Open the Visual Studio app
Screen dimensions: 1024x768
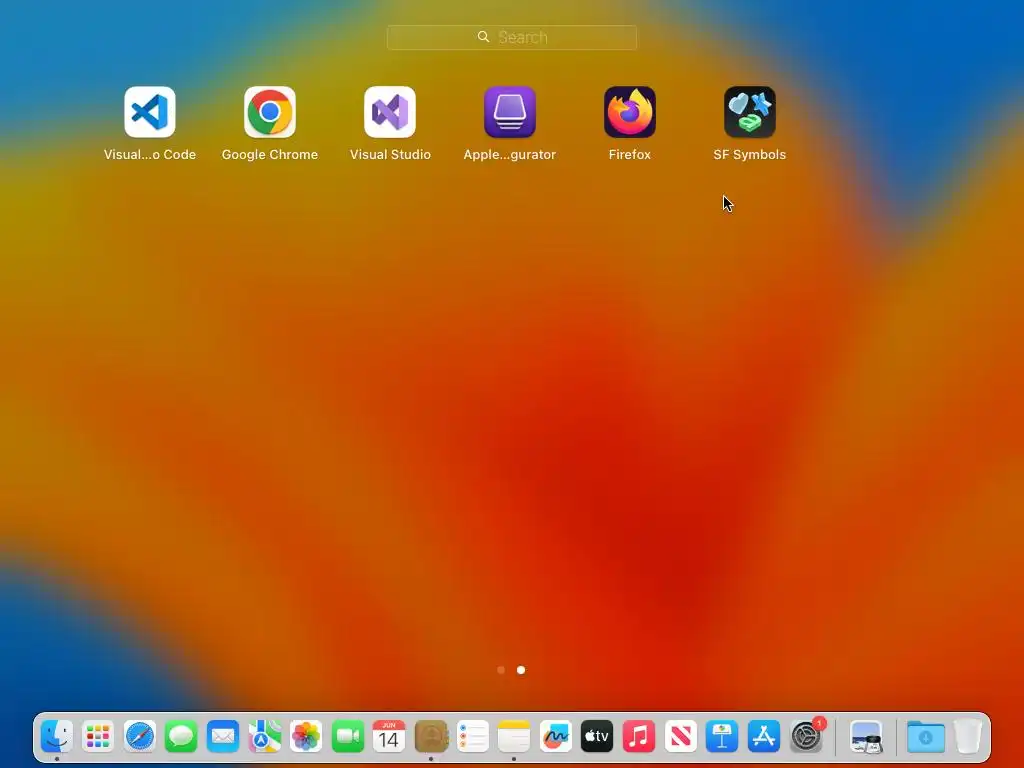[x=390, y=112]
